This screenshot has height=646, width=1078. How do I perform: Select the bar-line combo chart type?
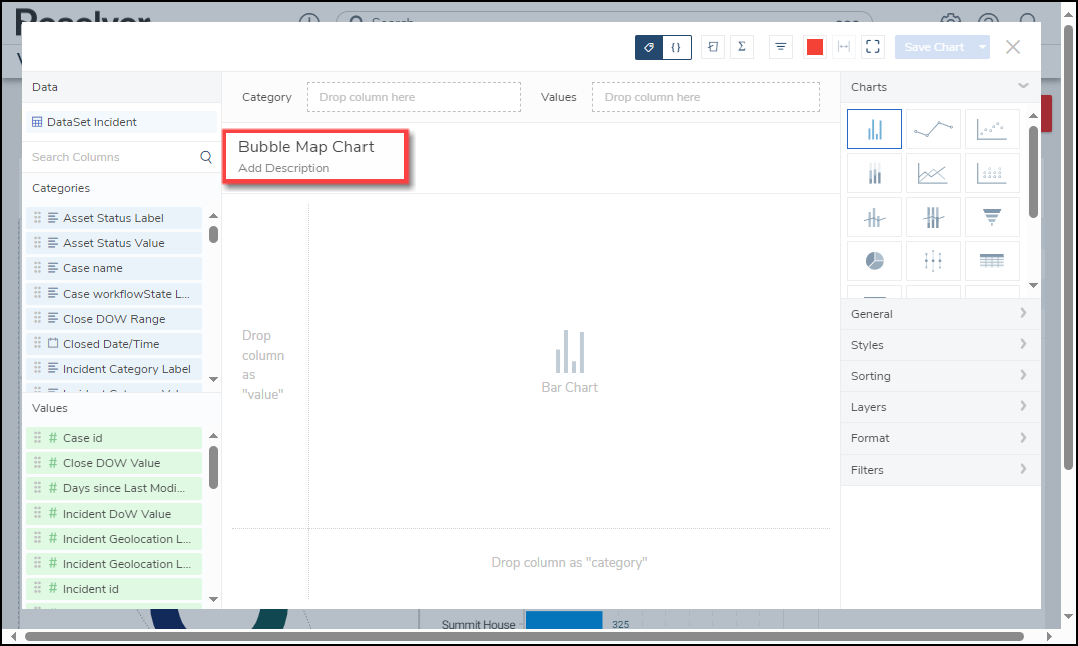pos(874,217)
